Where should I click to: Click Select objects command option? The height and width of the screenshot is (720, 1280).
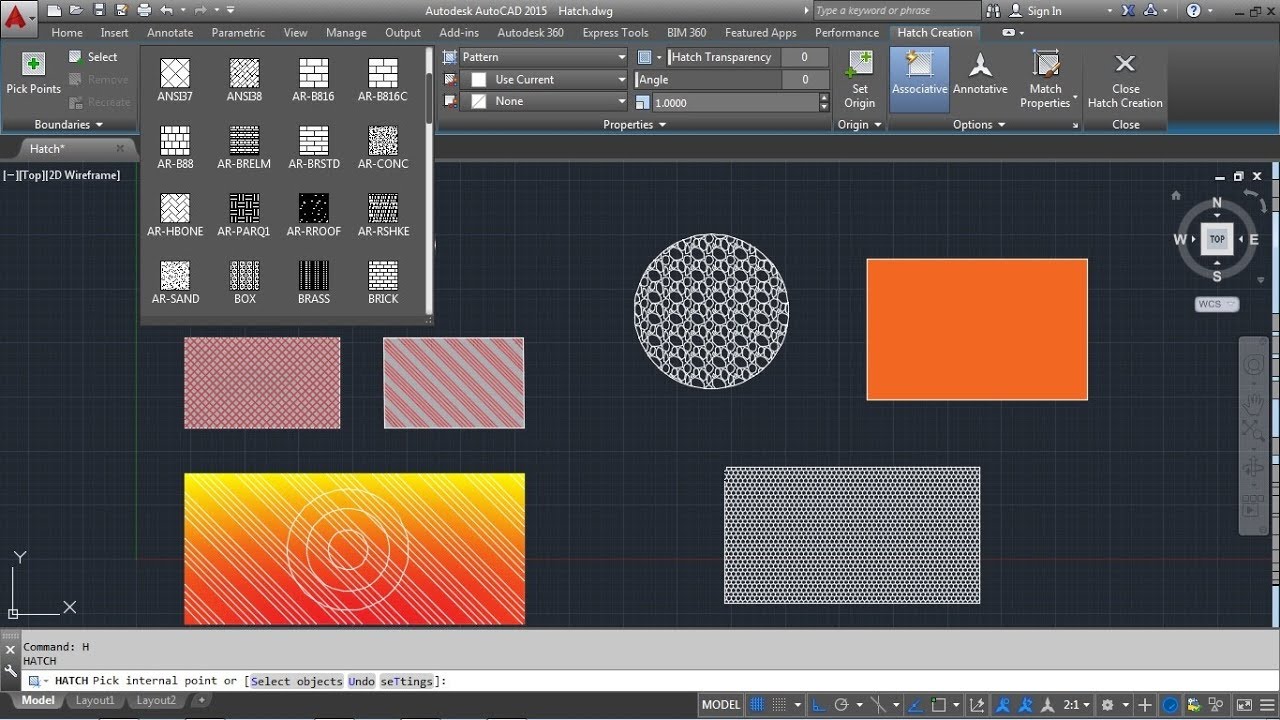[x=297, y=681]
